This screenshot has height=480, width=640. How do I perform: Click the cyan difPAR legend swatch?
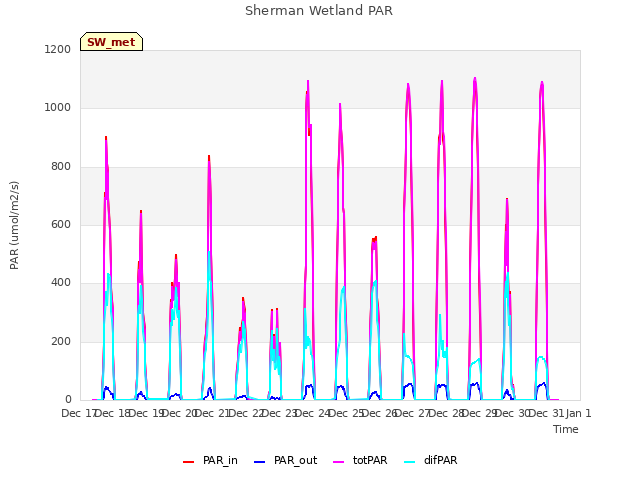click(x=409, y=462)
